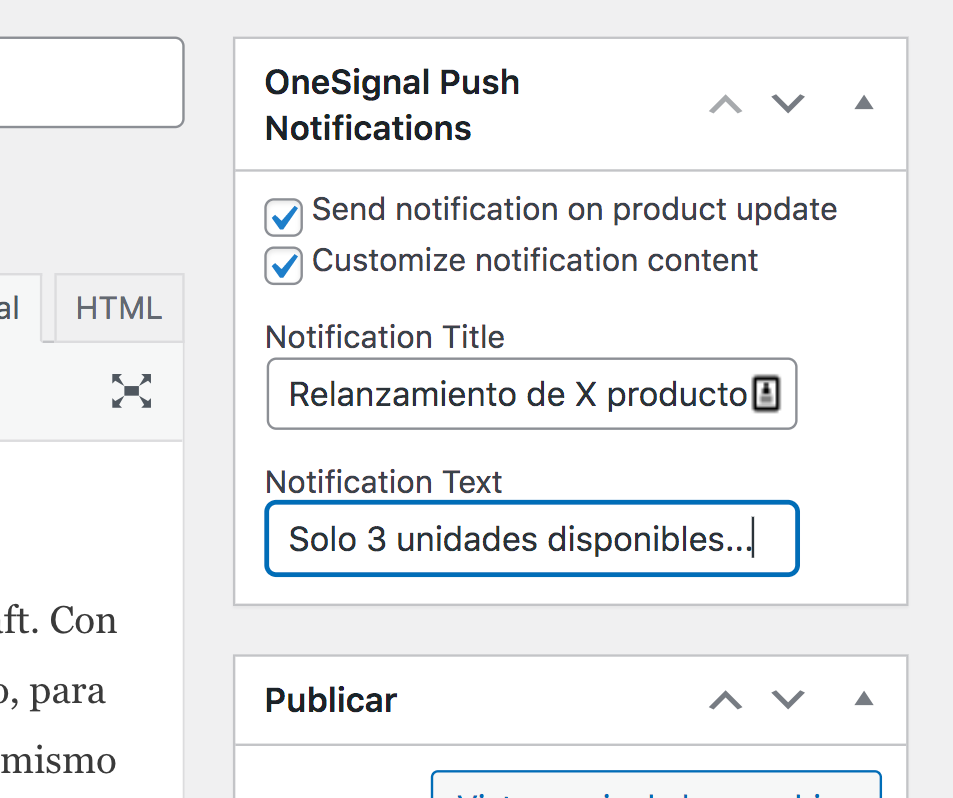The image size is (953, 798).
Task: Move the Publicar panel down
Action: 787,700
